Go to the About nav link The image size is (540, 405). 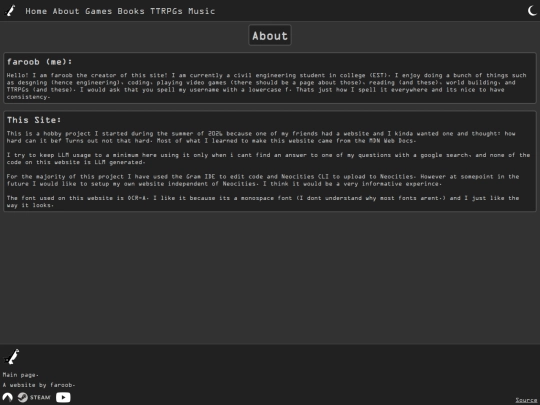[66, 11]
